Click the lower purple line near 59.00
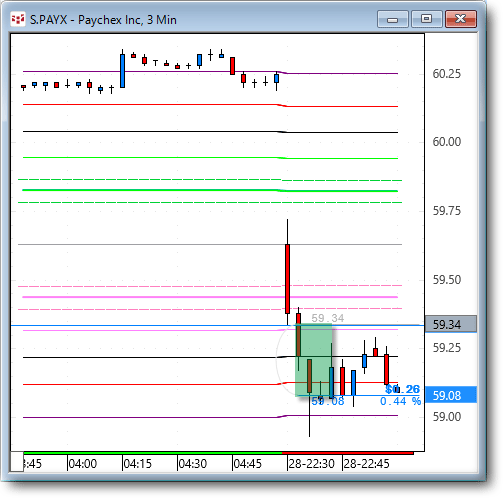 [210, 417]
